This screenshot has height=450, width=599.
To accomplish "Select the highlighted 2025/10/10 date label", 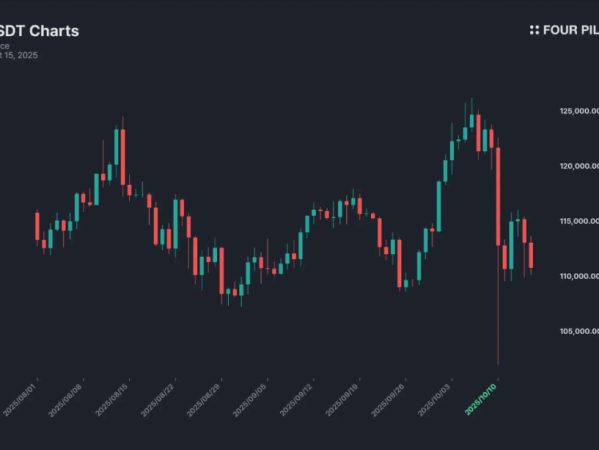I will [481, 400].
